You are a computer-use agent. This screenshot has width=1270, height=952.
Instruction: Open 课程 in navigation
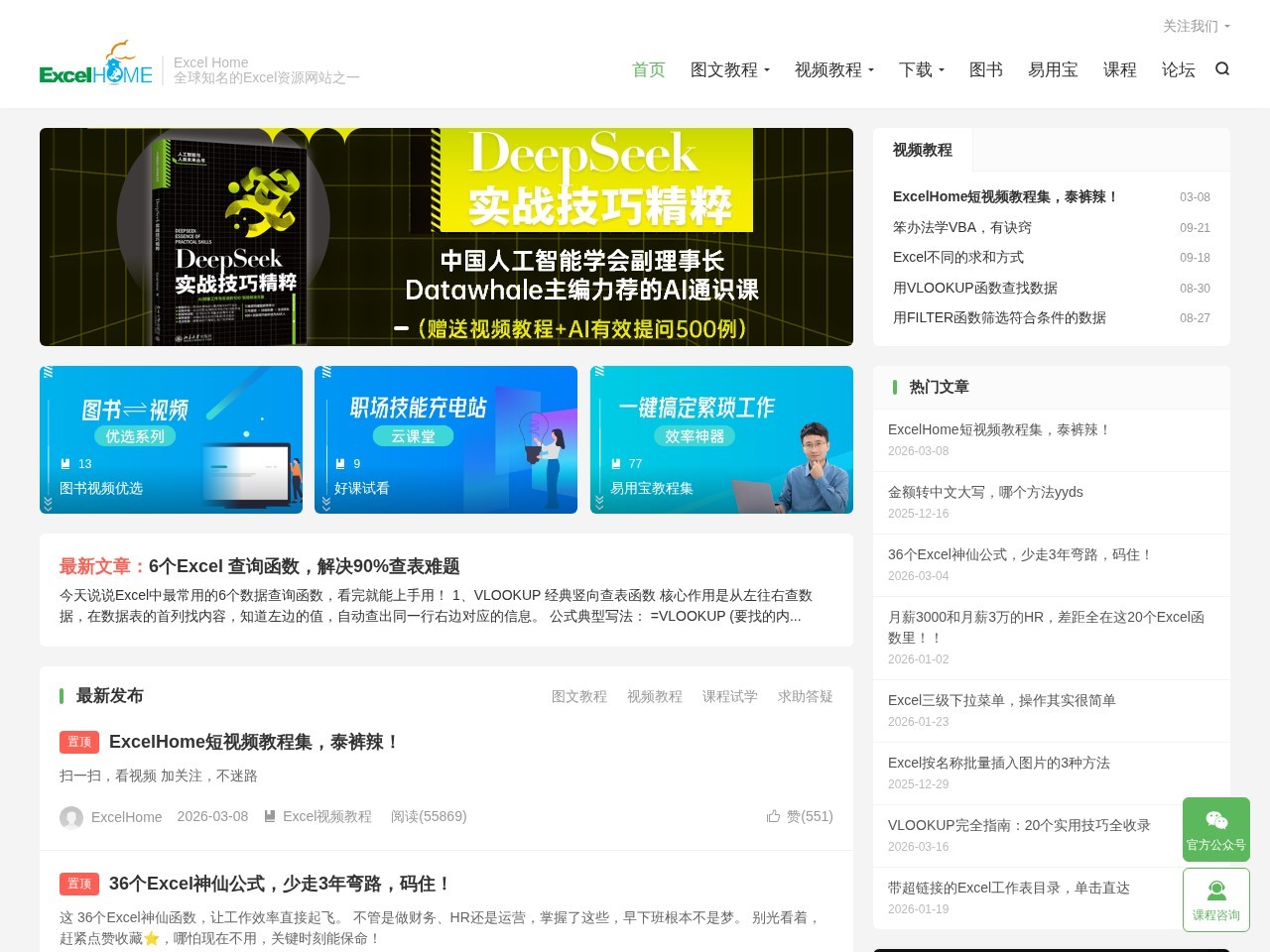[1120, 69]
